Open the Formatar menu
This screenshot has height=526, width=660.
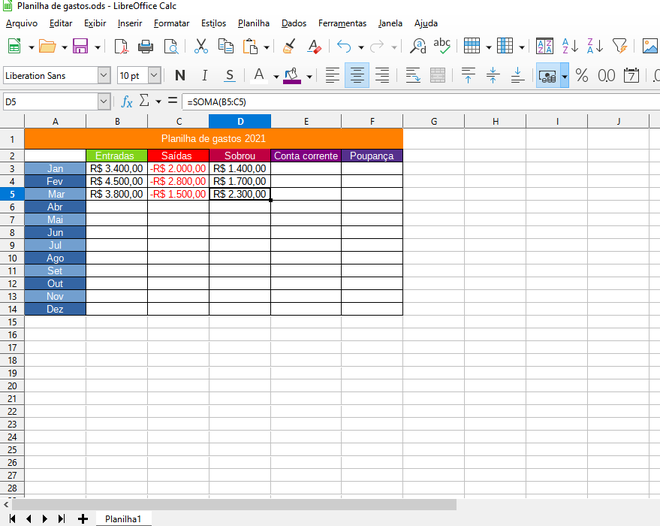coord(171,22)
